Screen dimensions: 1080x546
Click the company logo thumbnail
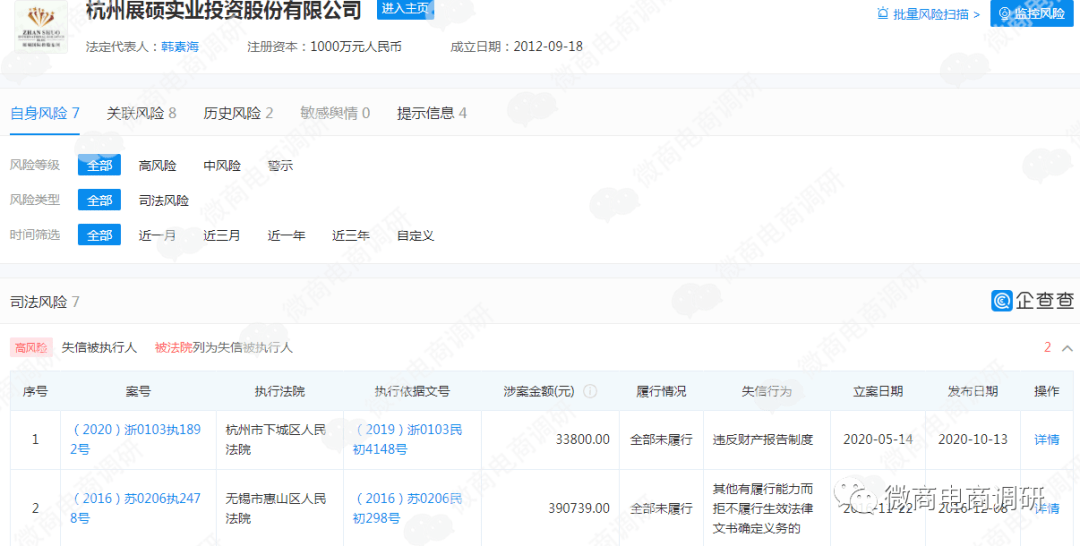pyautogui.click(x=41, y=25)
